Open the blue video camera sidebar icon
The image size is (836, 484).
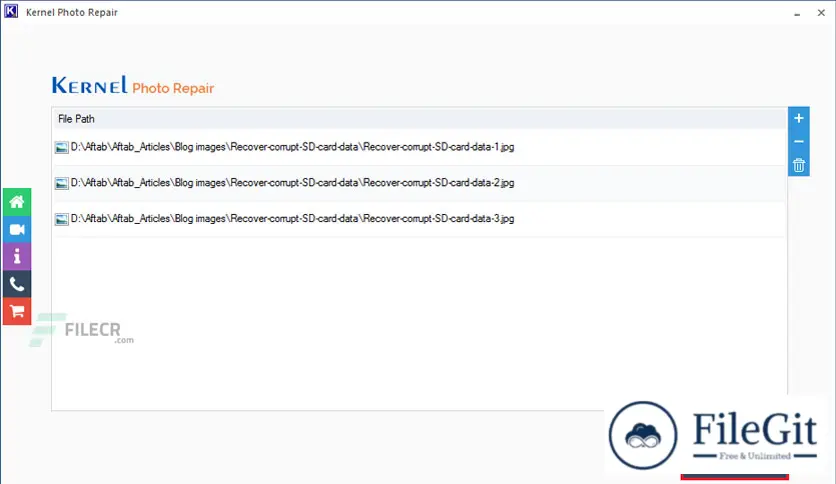(17, 230)
